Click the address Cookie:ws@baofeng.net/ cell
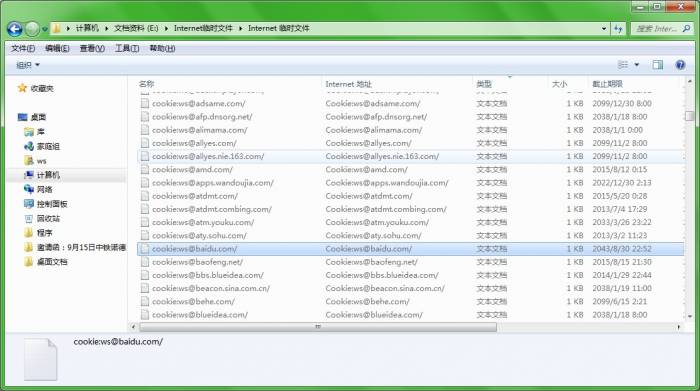Viewport: 700px width, 391px height. (371, 262)
